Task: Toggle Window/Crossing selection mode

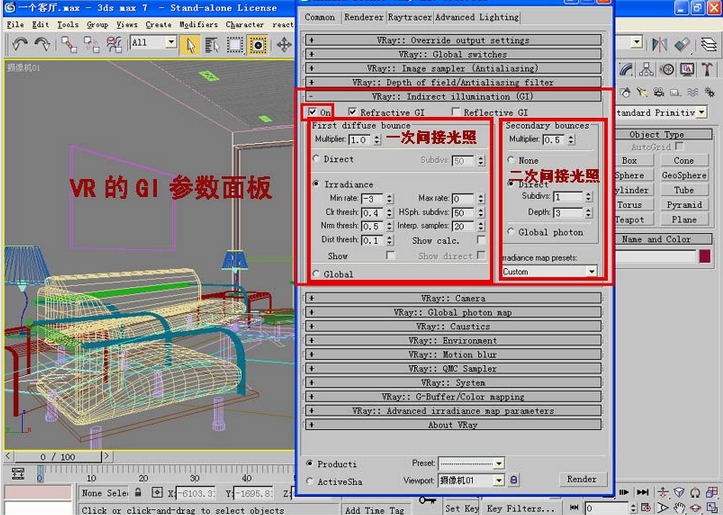Action: (258, 45)
